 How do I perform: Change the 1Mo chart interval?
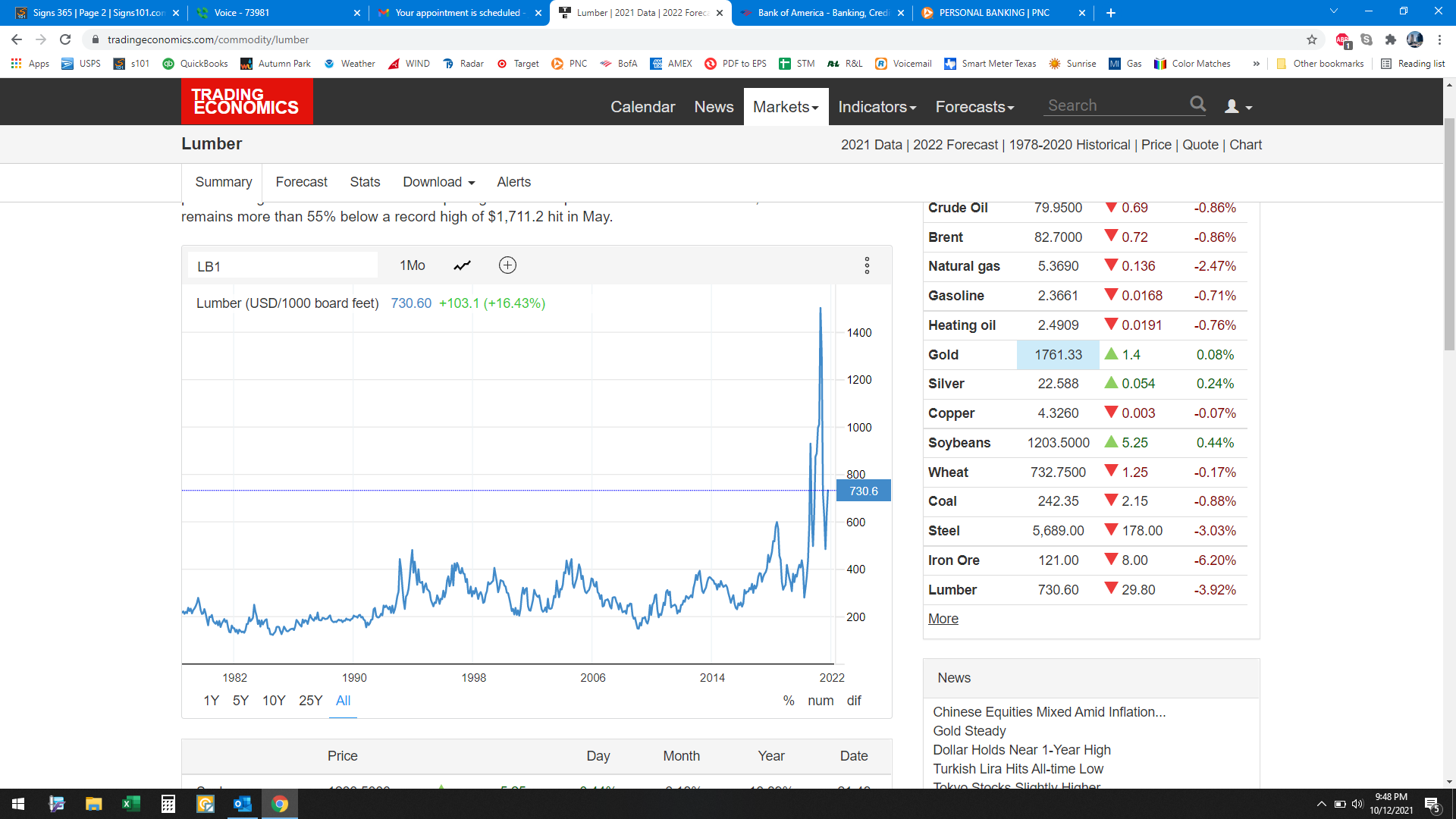coord(413,265)
